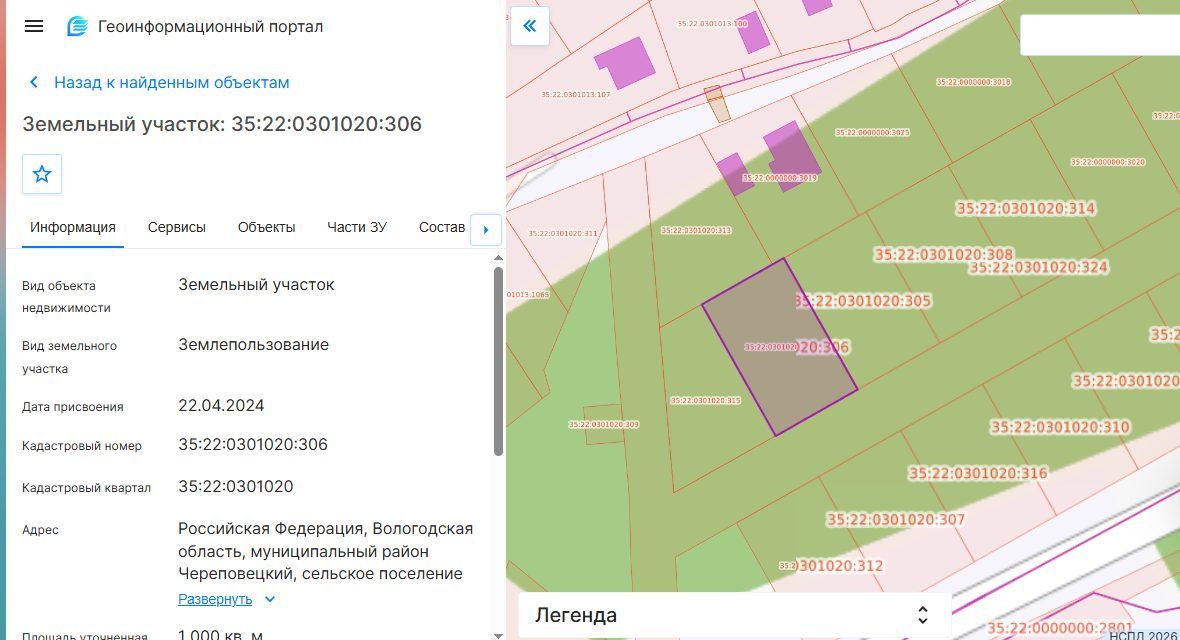
Task: Click map label 35:22:0301020:315
Action: coord(706,401)
